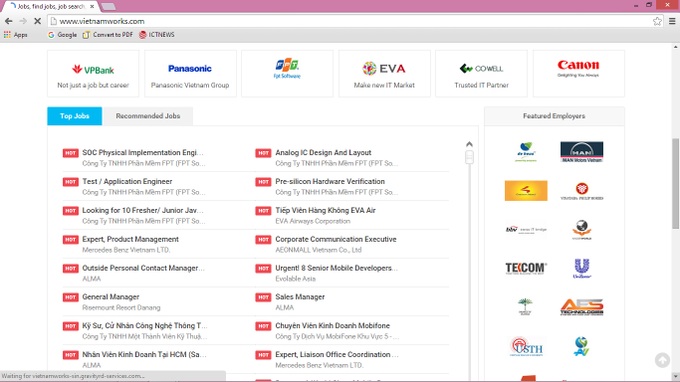Click the browser back arrow
This screenshot has width=680, height=382.
pos(9,21)
